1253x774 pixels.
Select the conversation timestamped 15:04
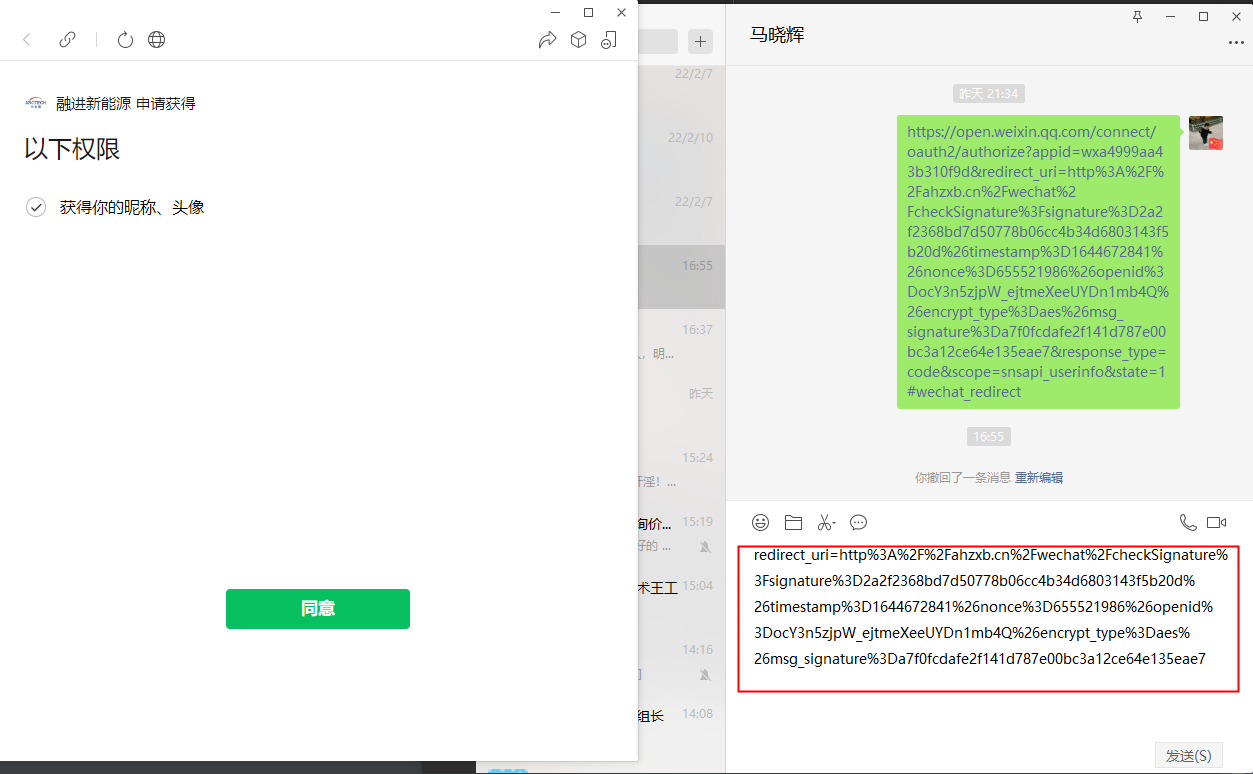pos(682,597)
